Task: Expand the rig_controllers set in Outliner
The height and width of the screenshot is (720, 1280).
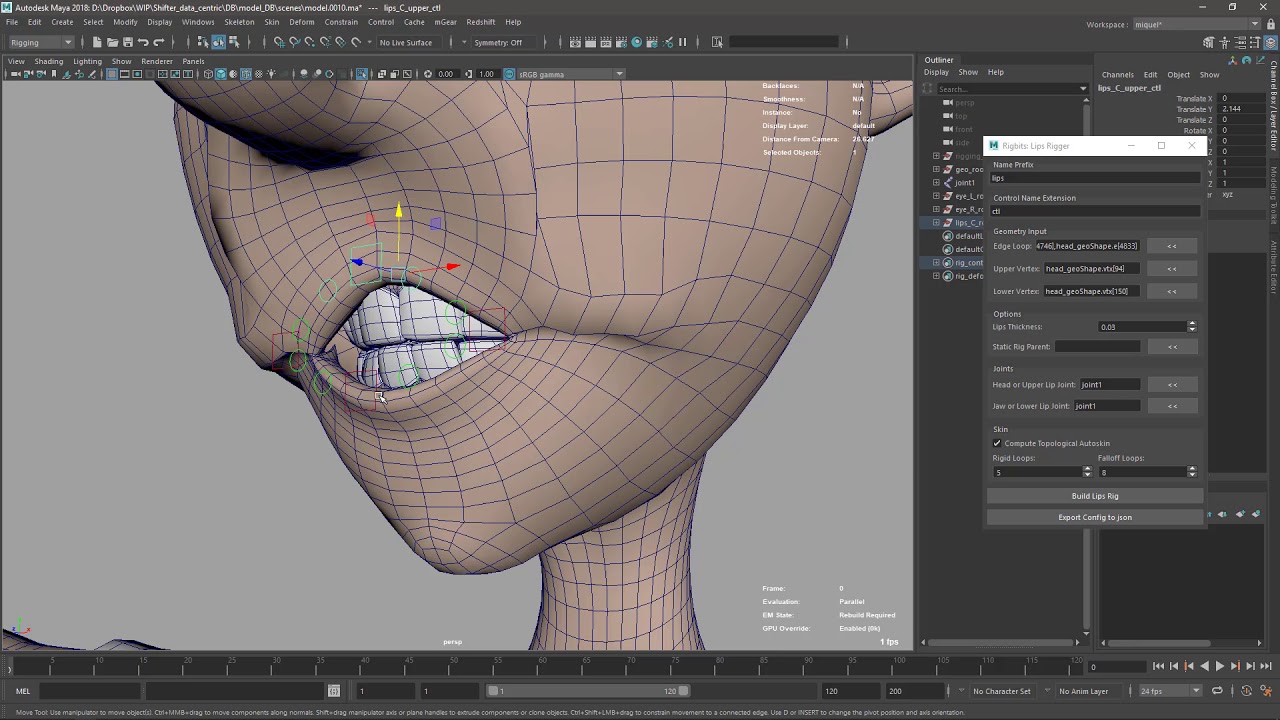Action: click(937, 263)
